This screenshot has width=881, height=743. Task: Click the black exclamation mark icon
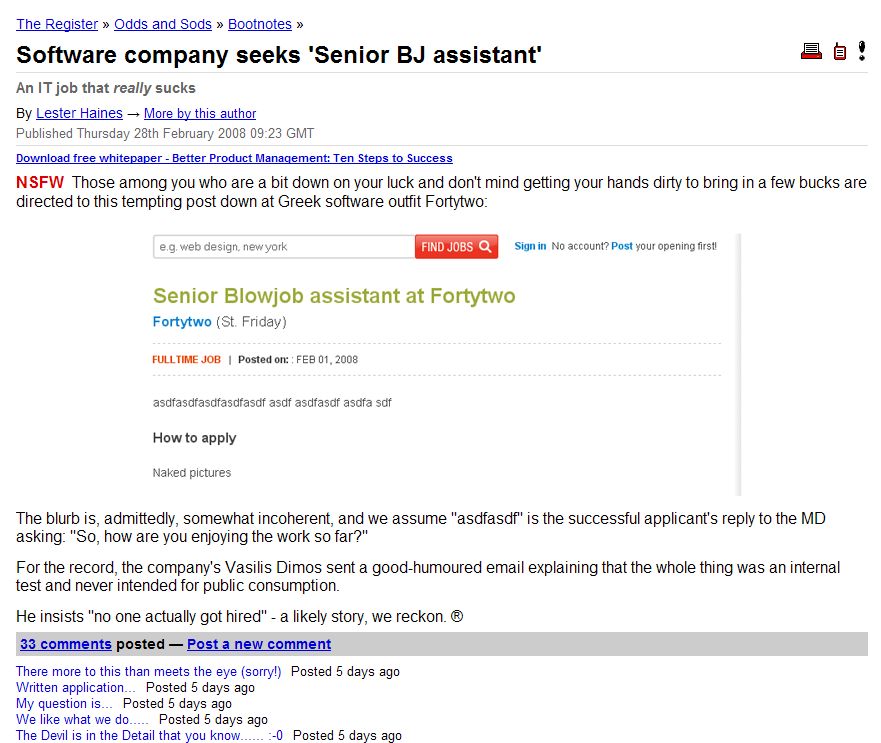click(x=861, y=51)
